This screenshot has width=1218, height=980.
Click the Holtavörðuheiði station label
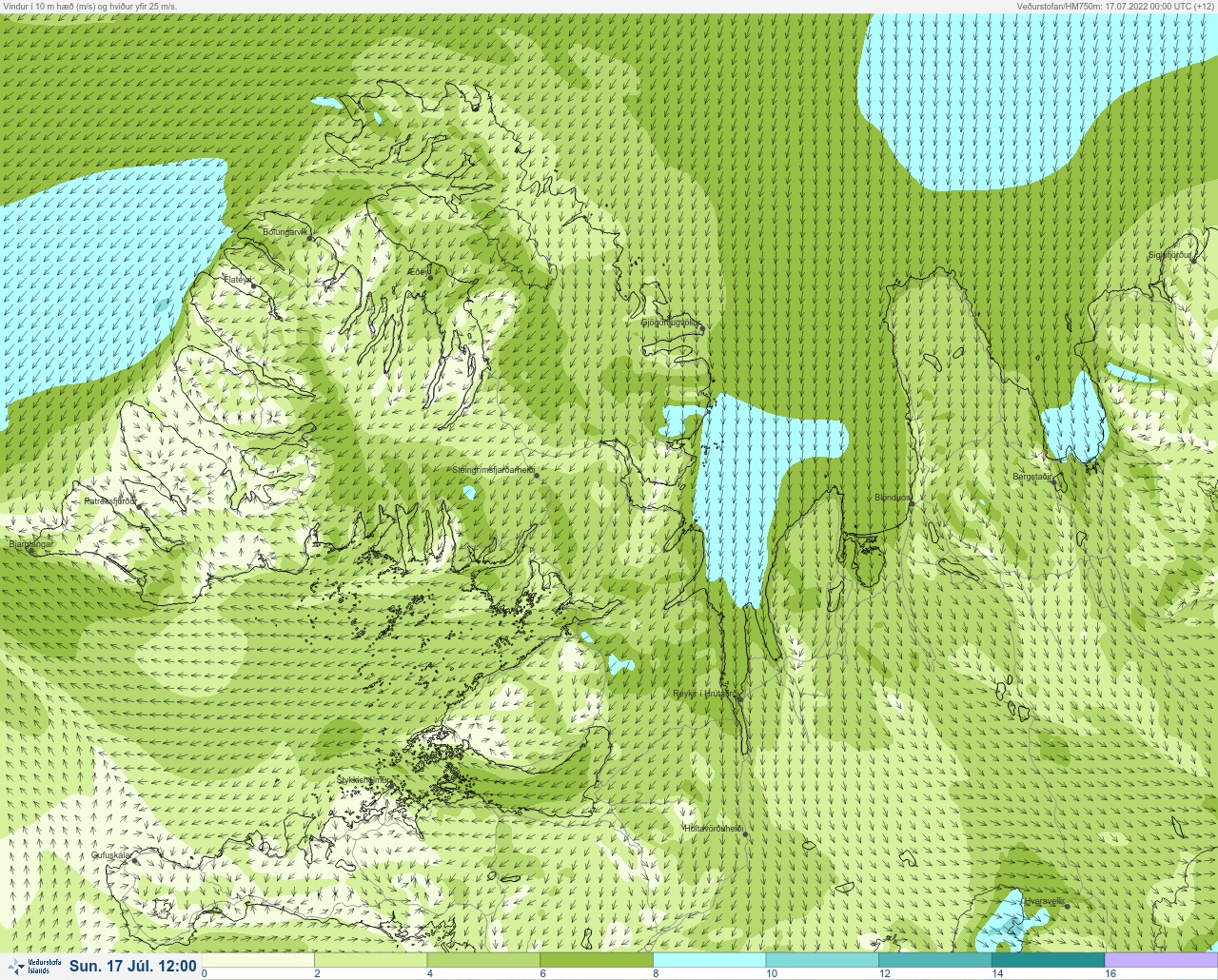[713, 829]
